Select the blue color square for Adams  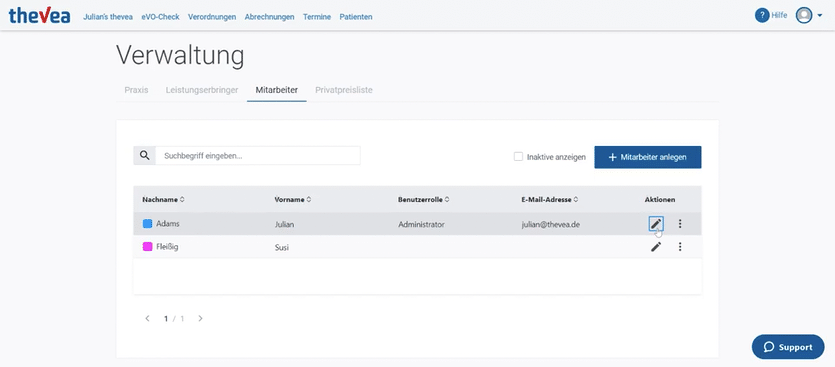click(148, 224)
